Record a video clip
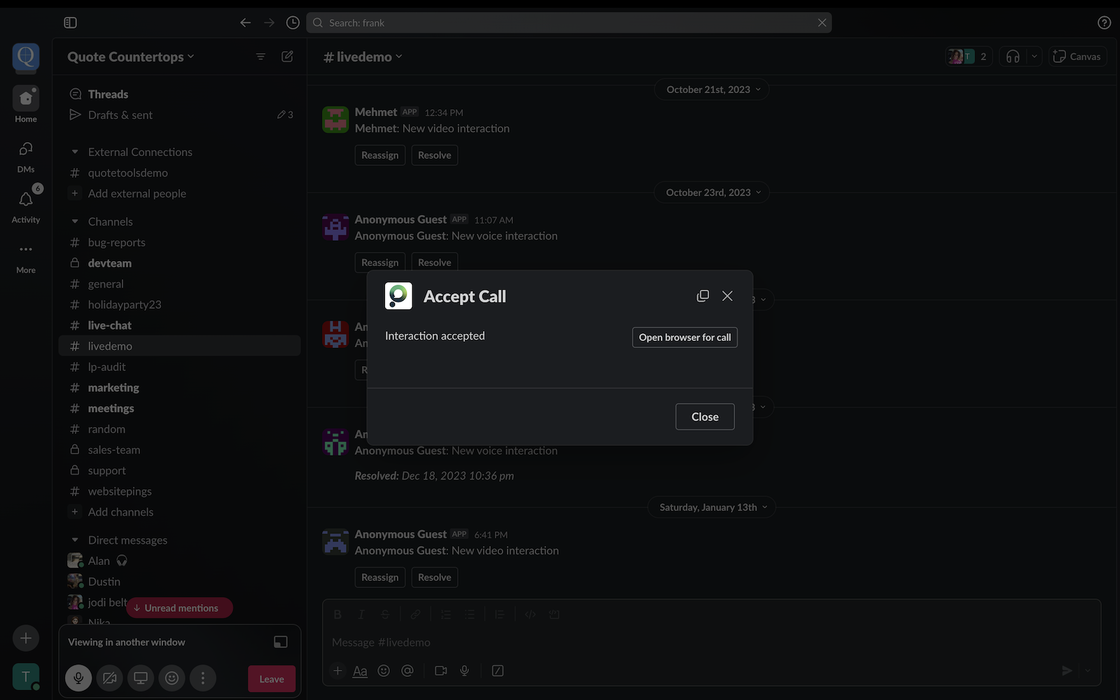 441,671
